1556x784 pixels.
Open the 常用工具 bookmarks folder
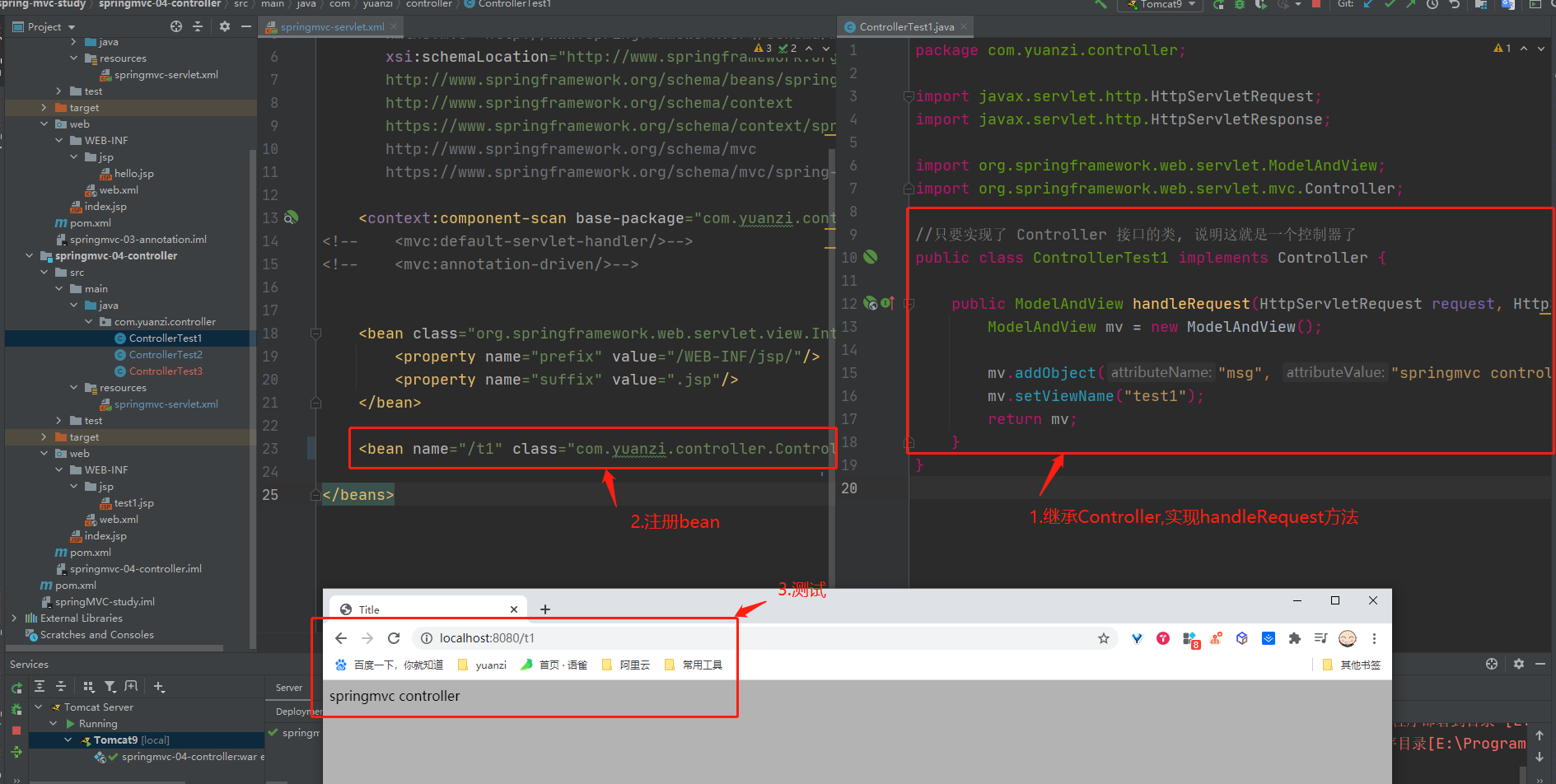tap(694, 665)
